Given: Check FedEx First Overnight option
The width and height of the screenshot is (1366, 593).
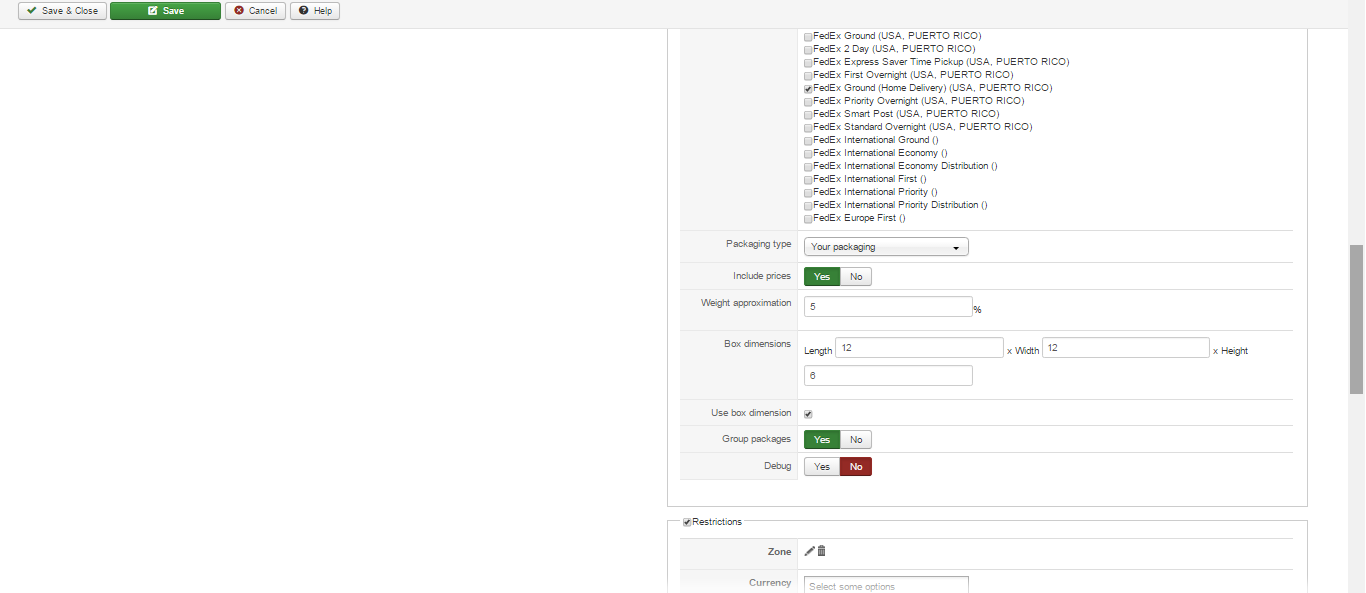Looking at the screenshot, I should point(808,75).
